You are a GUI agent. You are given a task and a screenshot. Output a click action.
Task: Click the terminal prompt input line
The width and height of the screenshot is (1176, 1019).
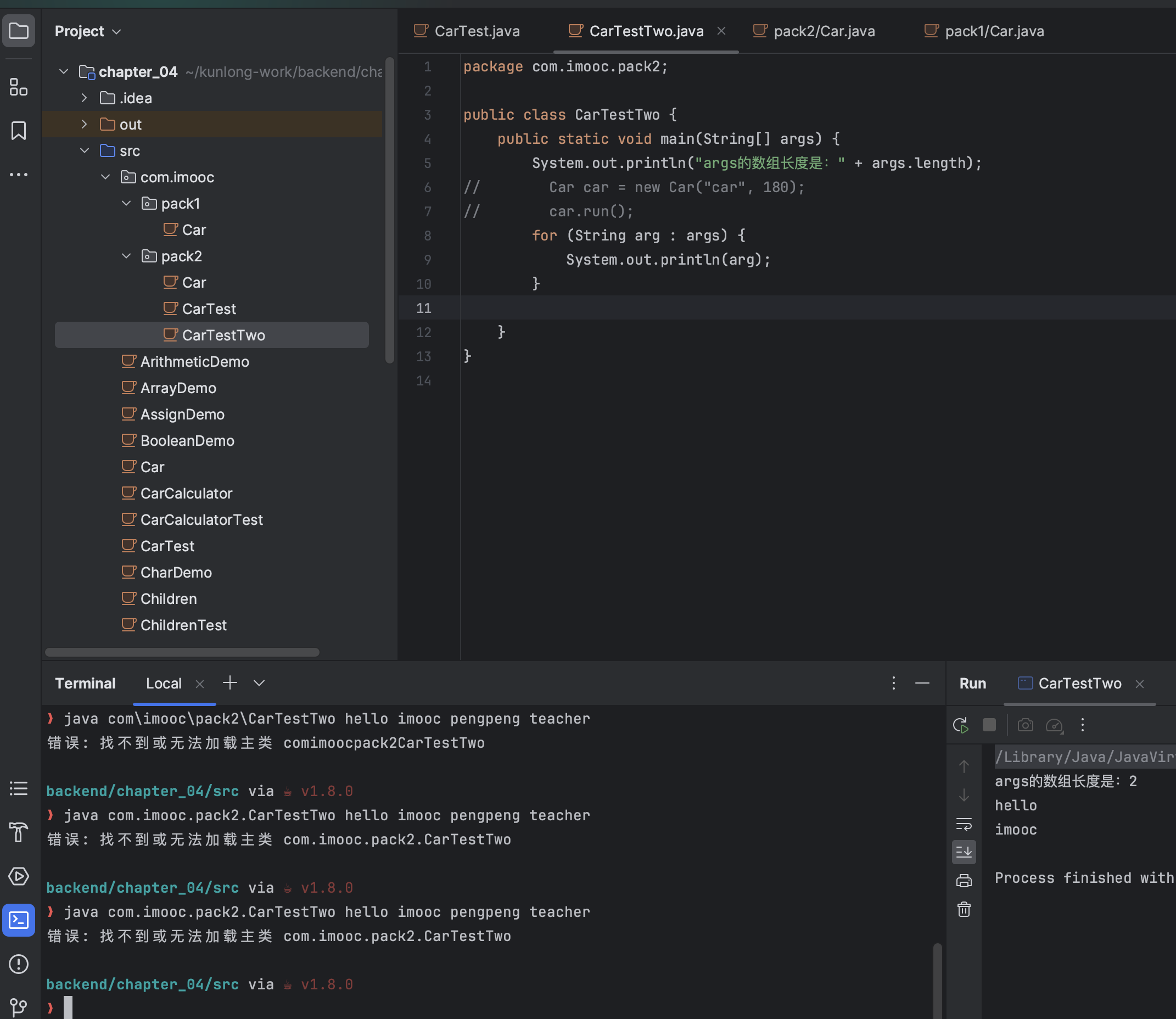coord(489,1008)
